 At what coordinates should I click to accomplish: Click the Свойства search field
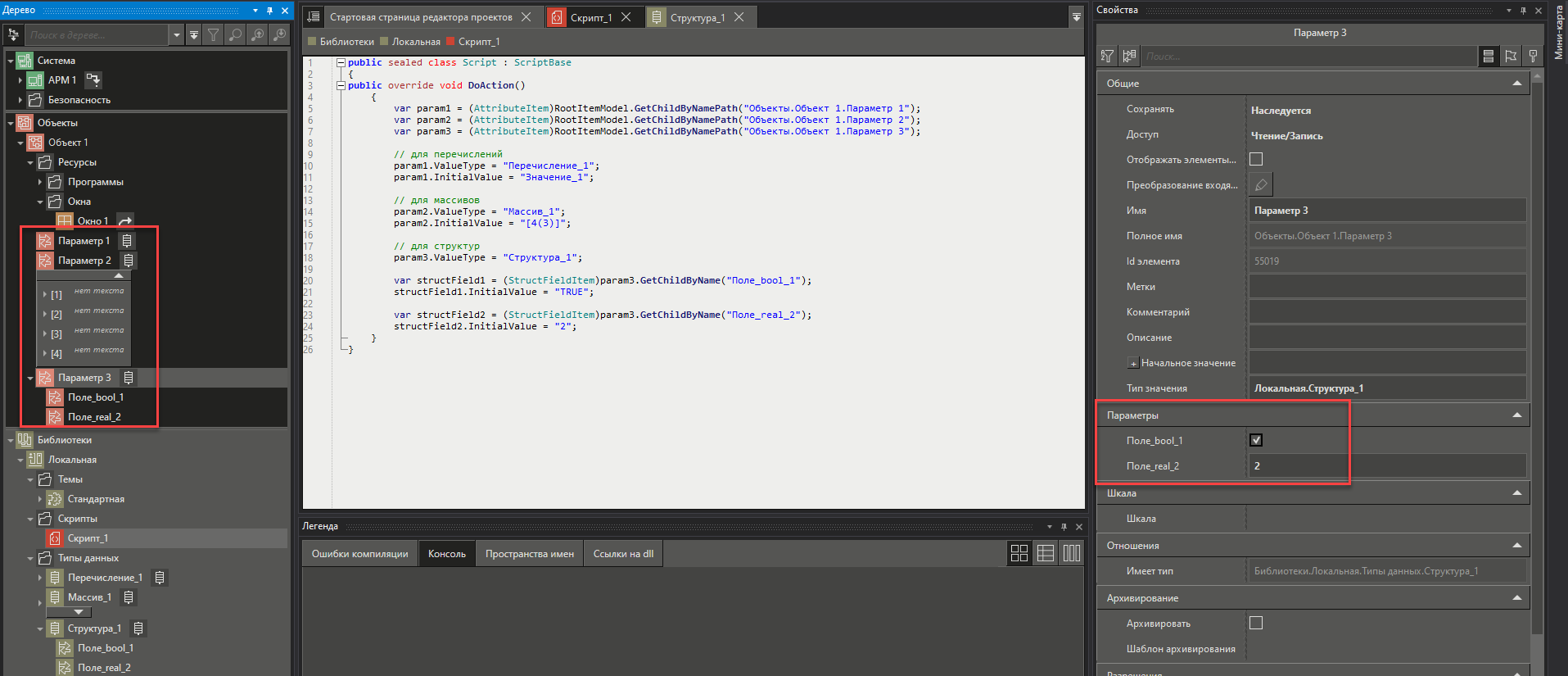[1308, 56]
